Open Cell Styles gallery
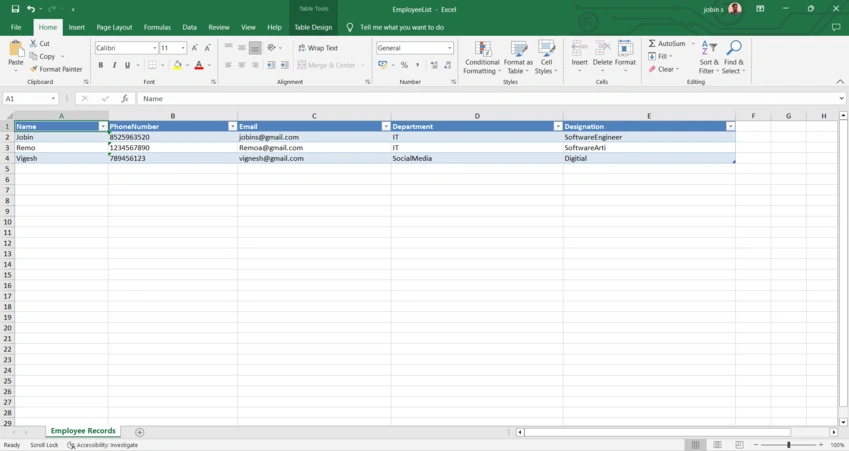The image size is (849, 451). pos(546,57)
